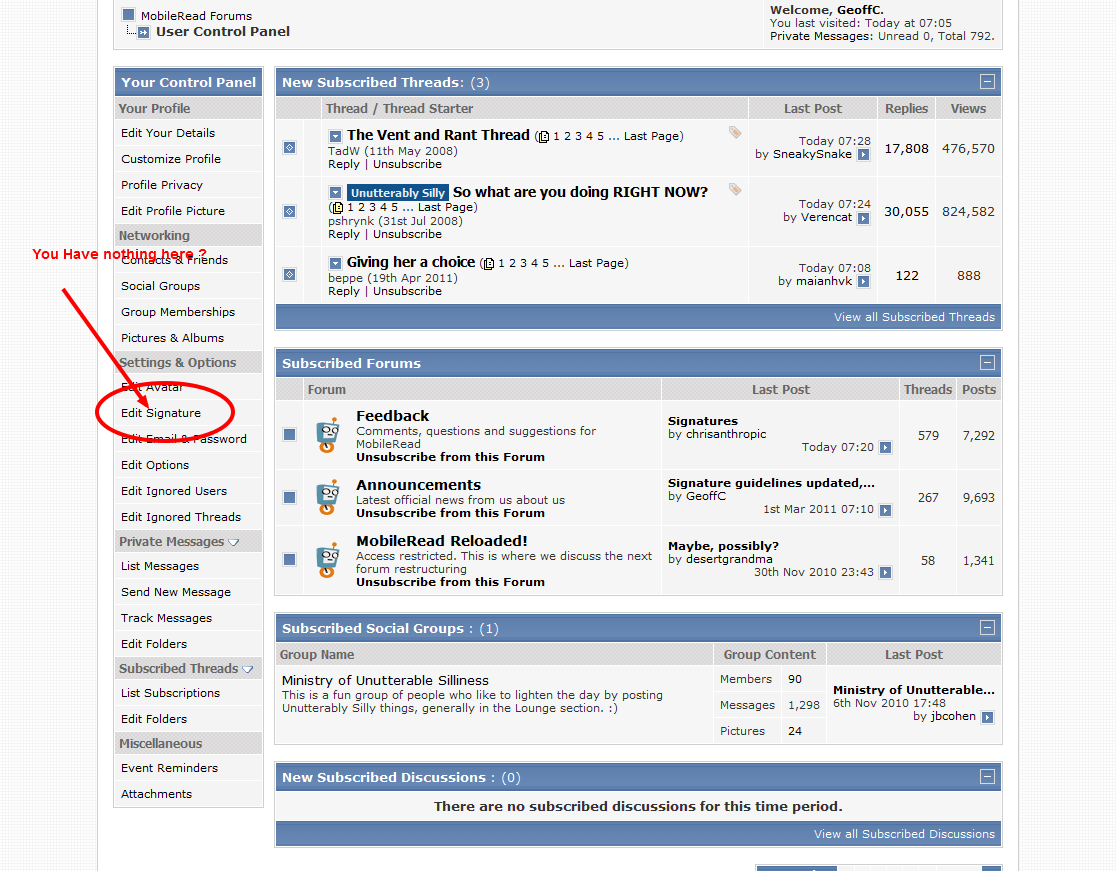
Task: Click the multi-page icon in Giving her a choice
Action: (488, 263)
